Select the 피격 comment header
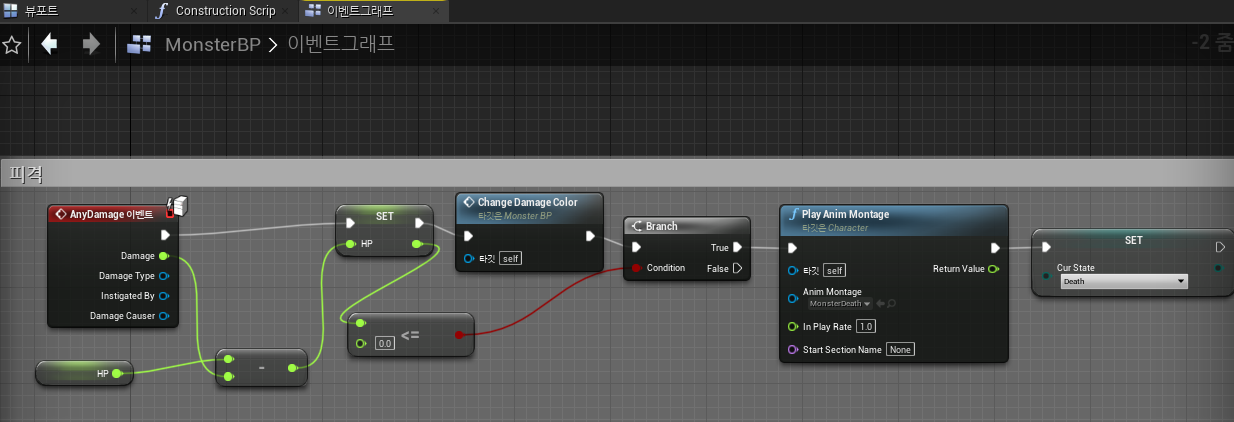 tap(617, 172)
